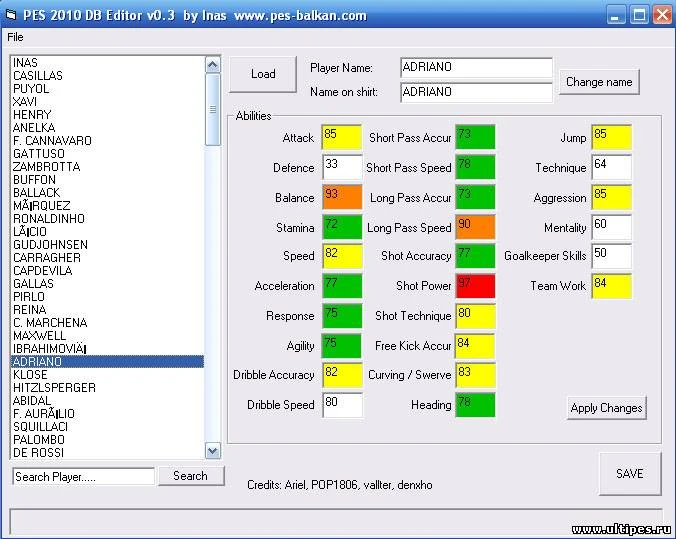Click the Attack value field 85

pyautogui.click(x=342, y=138)
